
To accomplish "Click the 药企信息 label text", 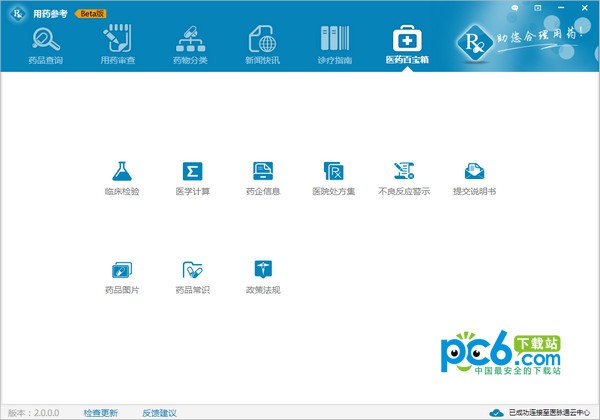I will 263,191.
